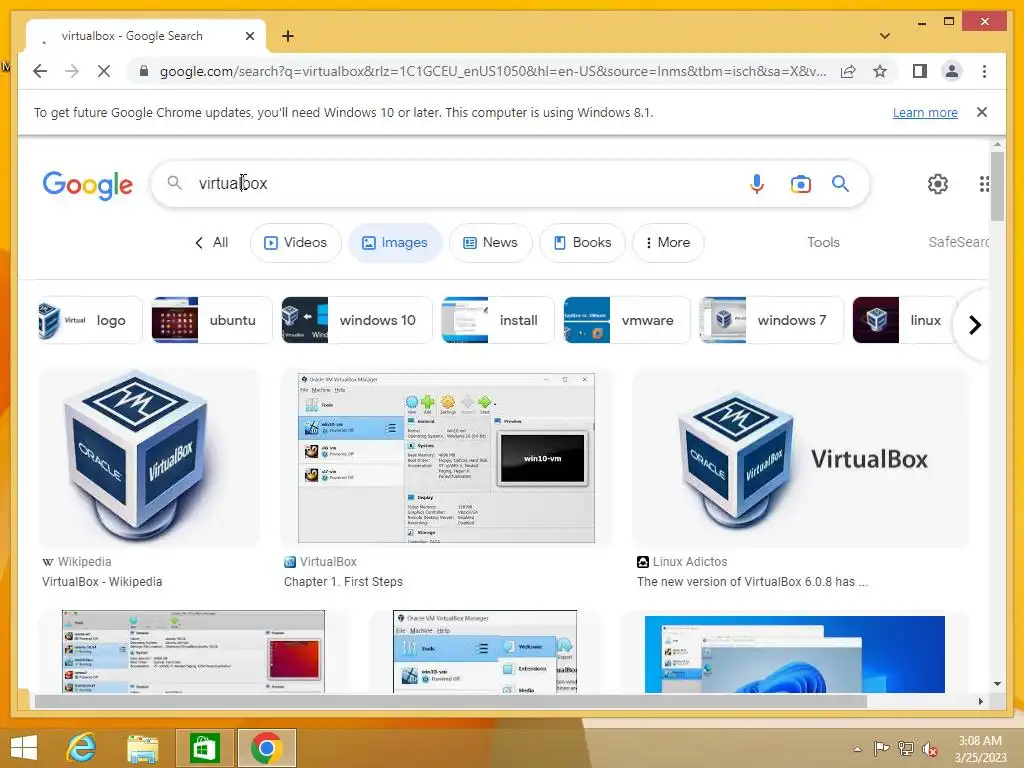Click the horizontal scrollbar at bottom
The image size is (1024, 768).
pos(451,701)
